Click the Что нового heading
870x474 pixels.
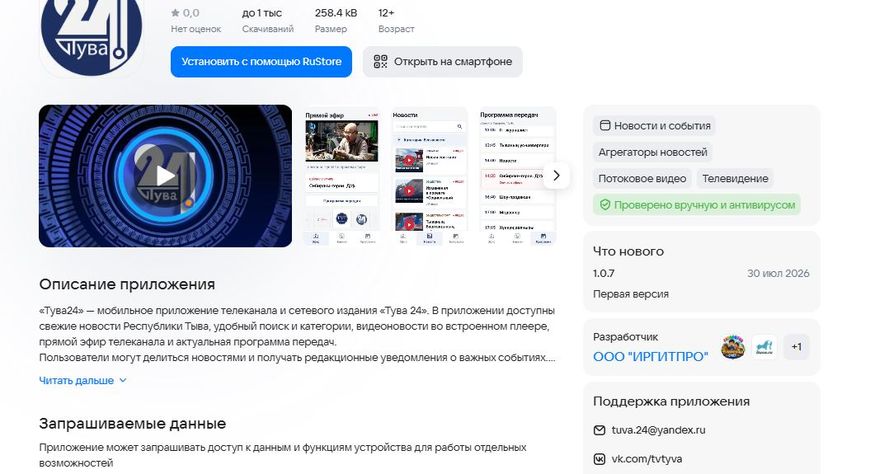pos(628,251)
